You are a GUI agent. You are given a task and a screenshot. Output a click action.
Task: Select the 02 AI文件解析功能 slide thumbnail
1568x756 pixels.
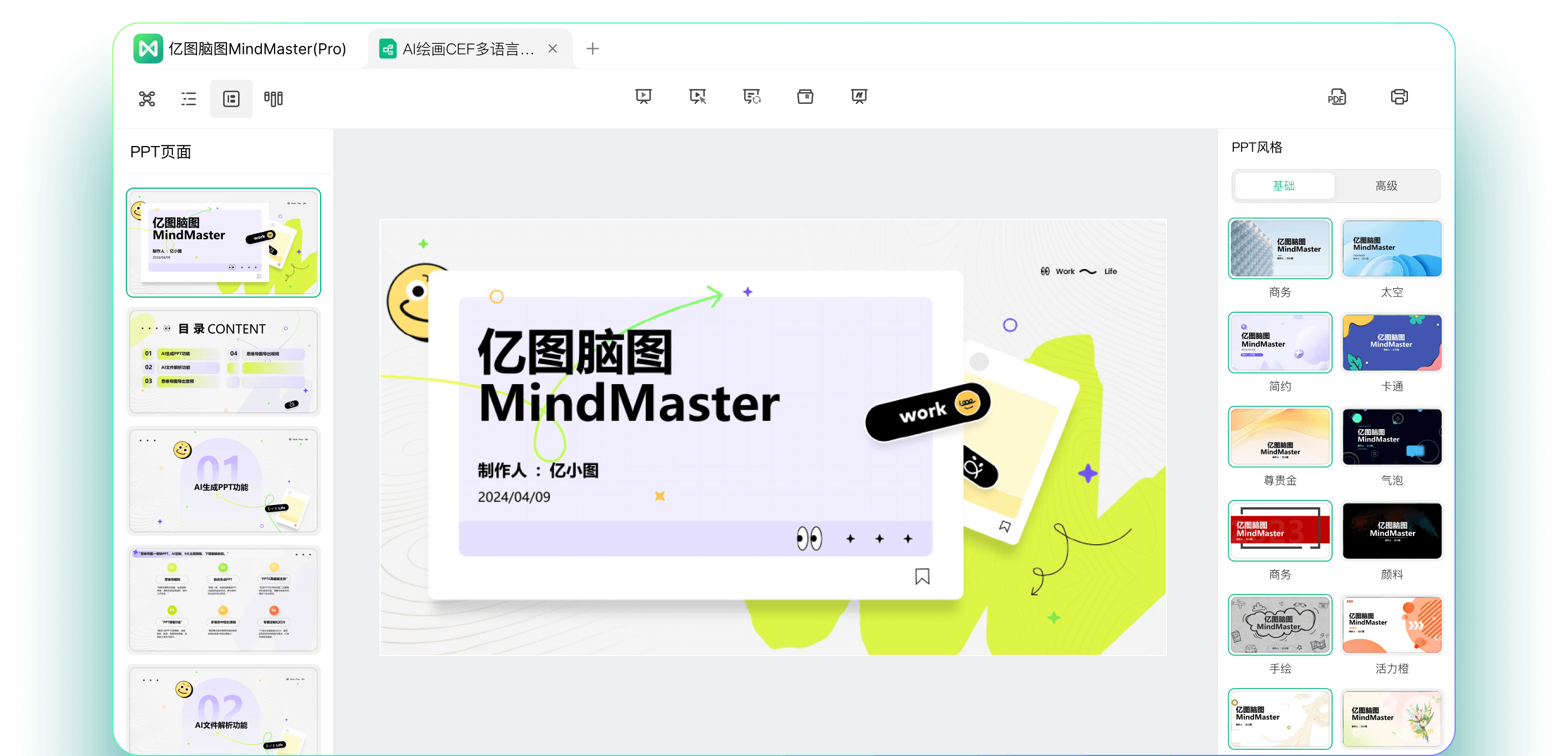click(224, 710)
